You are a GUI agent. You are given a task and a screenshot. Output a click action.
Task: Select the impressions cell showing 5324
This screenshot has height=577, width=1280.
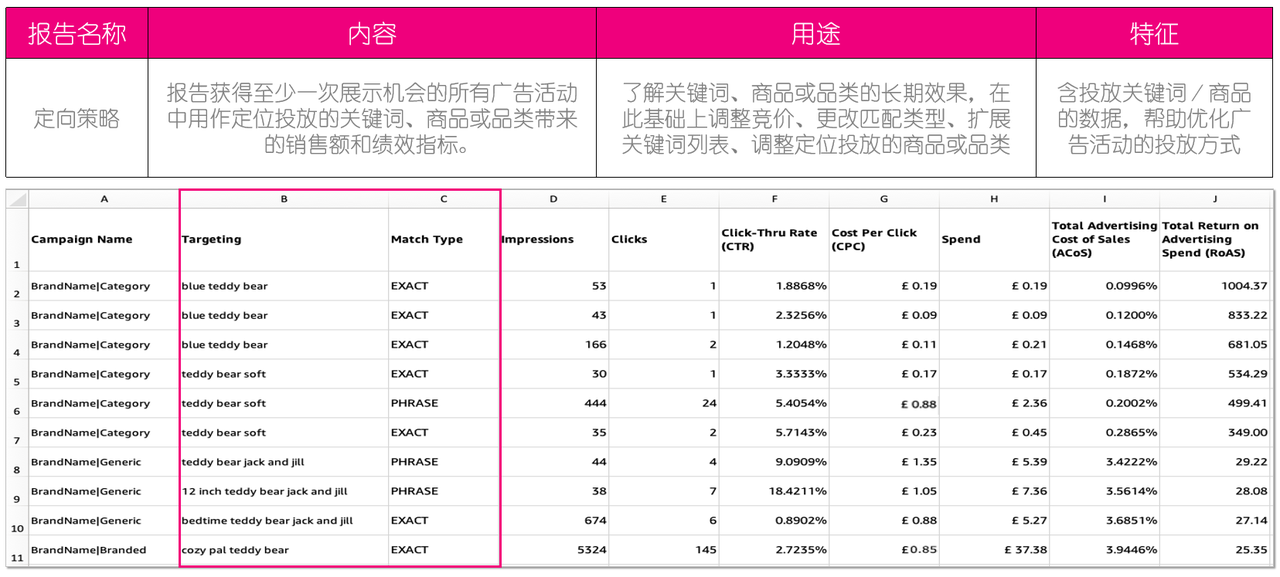[554, 550]
